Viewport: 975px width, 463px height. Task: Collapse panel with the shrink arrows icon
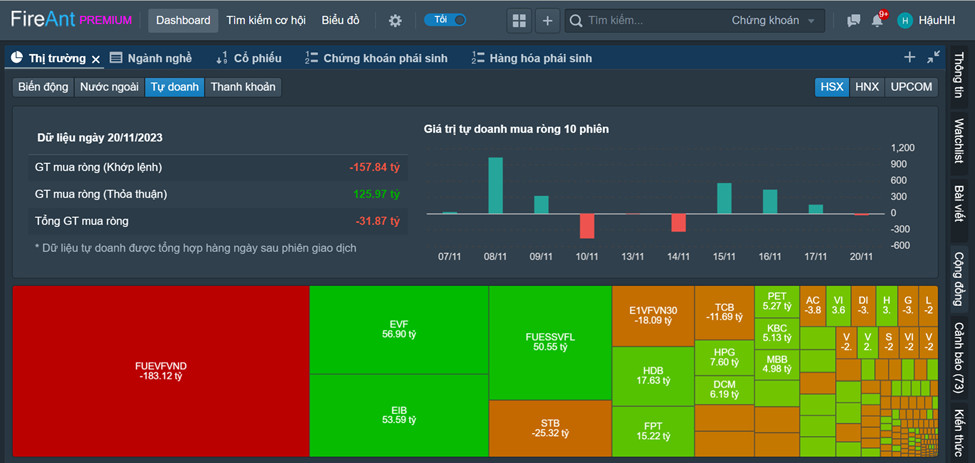click(933, 57)
